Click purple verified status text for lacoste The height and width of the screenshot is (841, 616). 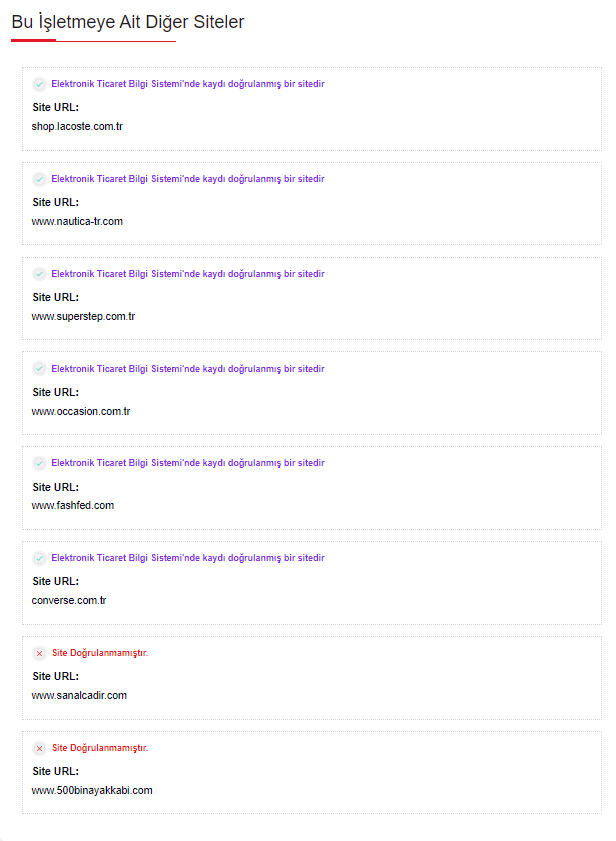(x=188, y=84)
